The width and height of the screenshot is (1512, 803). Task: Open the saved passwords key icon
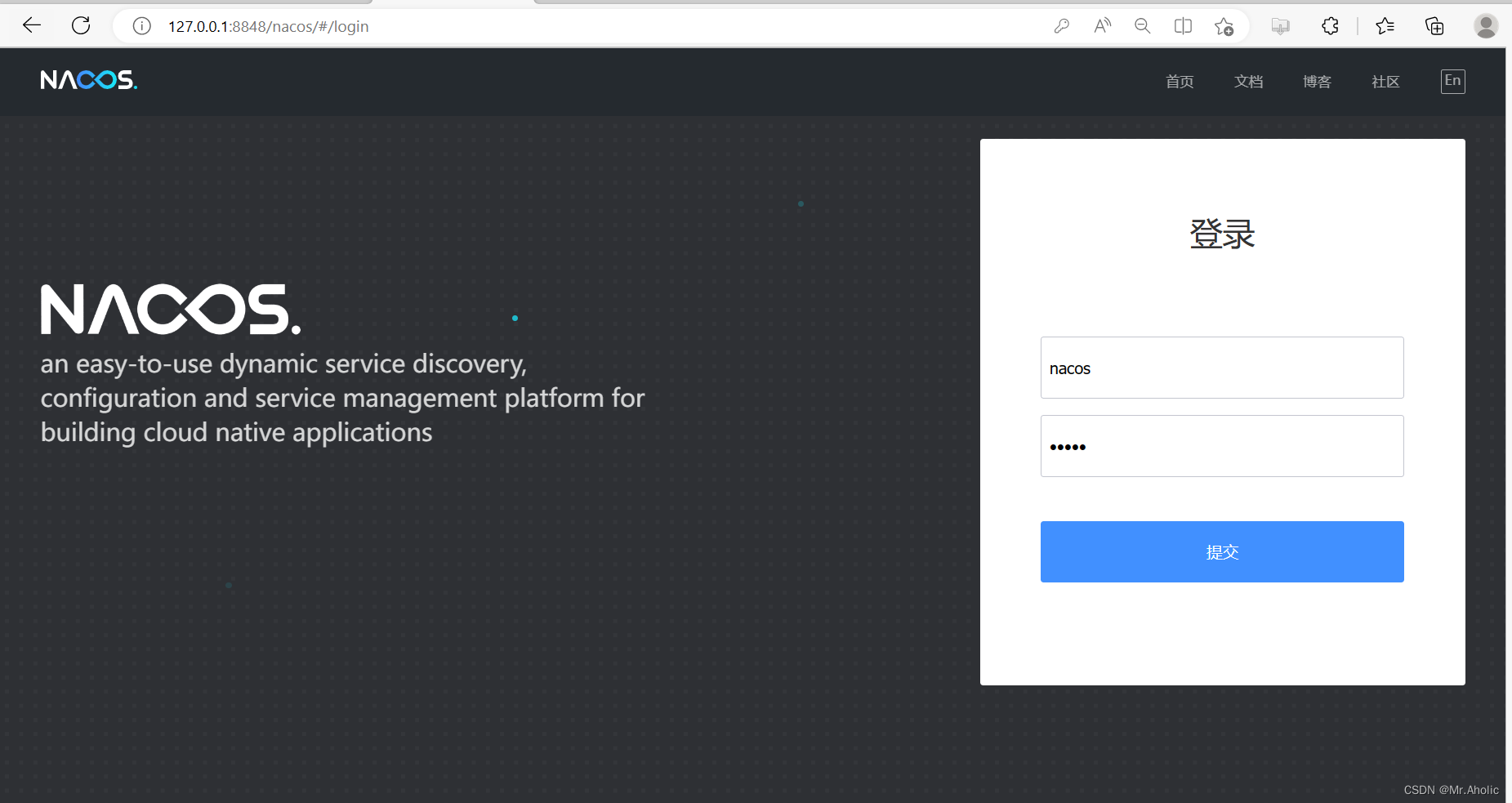click(1061, 26)
